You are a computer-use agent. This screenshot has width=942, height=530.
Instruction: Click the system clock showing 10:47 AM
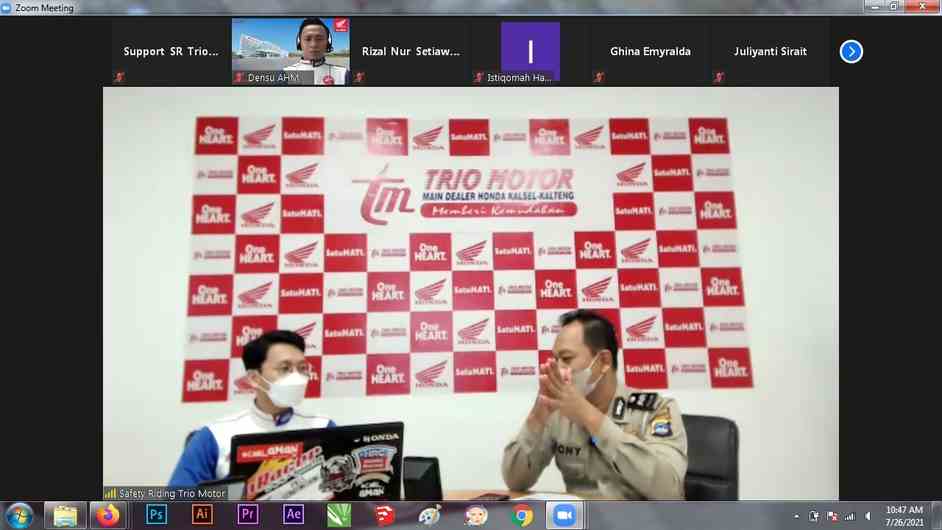(x=904, y=516)
